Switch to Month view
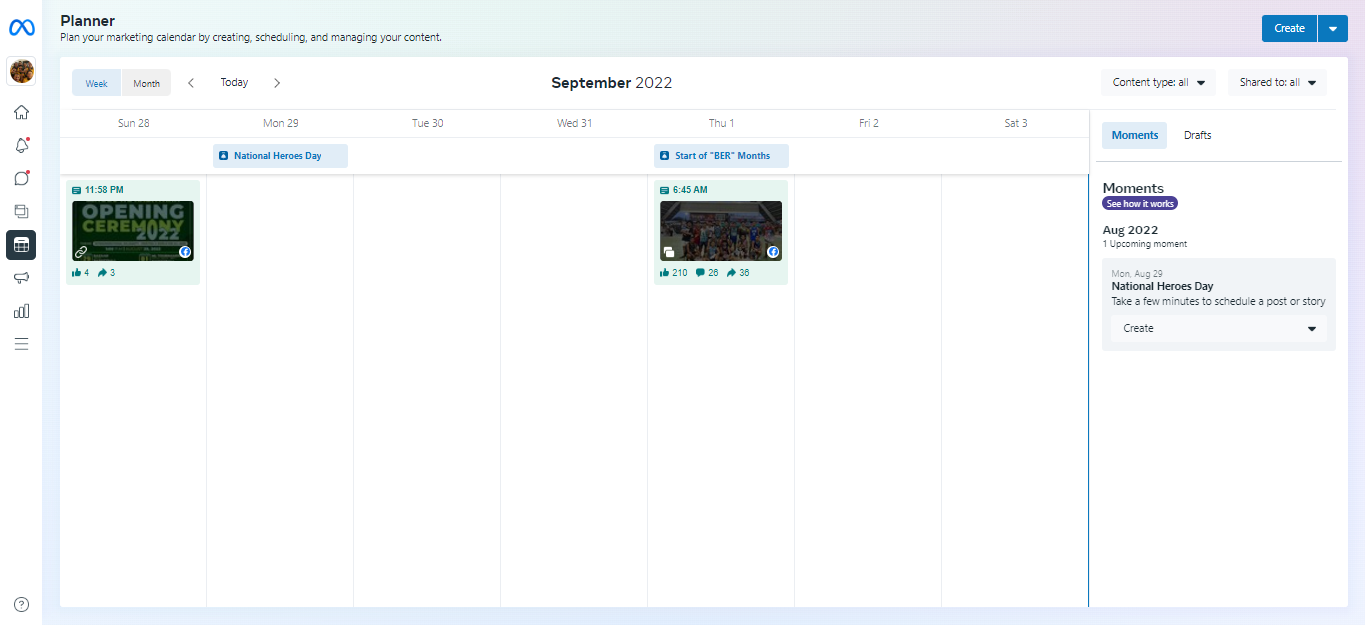The height and width of the screenshot is (625, 1365). click(147, 83)
